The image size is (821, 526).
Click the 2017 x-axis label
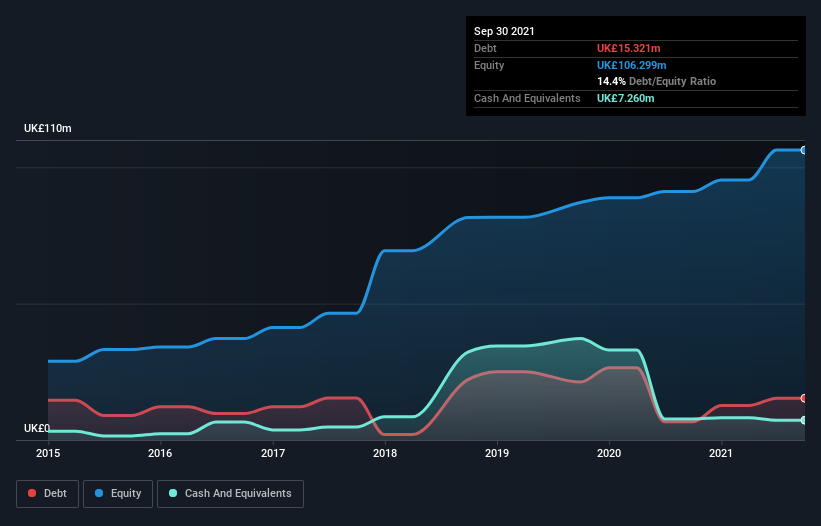(x=273, y=453)
